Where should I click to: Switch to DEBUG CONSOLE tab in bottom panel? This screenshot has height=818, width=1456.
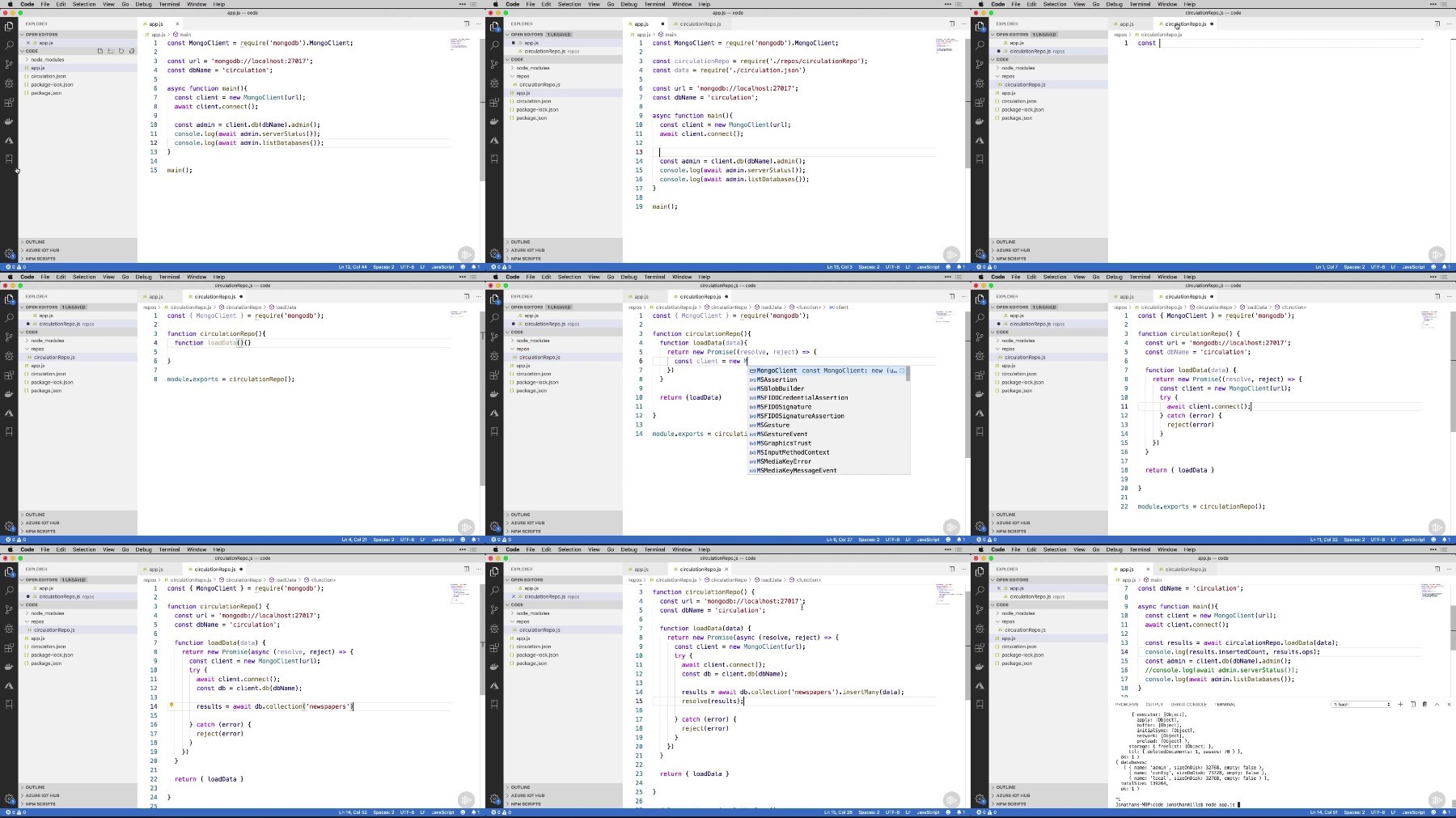click(1189, 705)
